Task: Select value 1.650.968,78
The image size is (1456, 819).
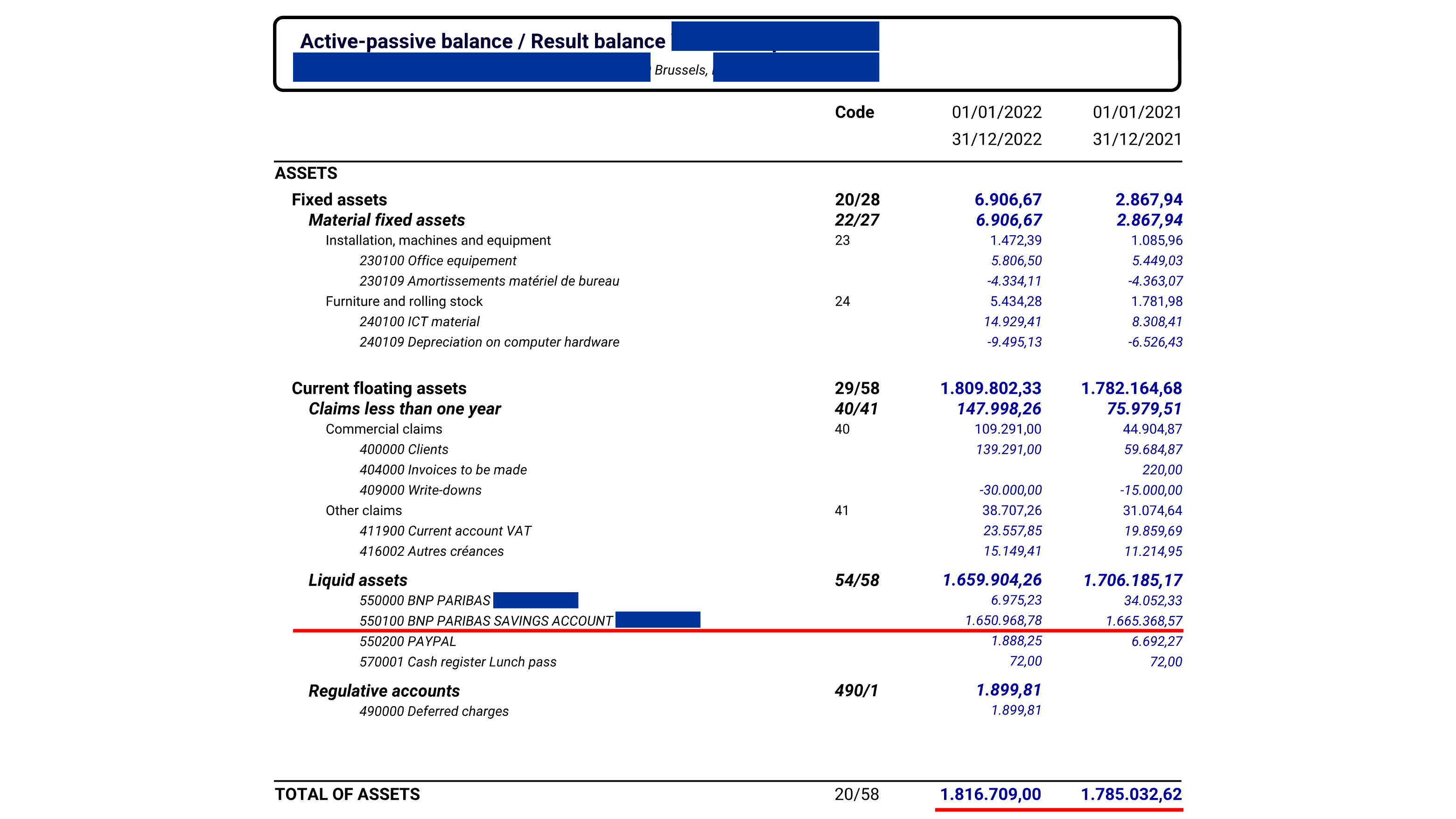Action: pyautogui.click(x=1003, y=621)
